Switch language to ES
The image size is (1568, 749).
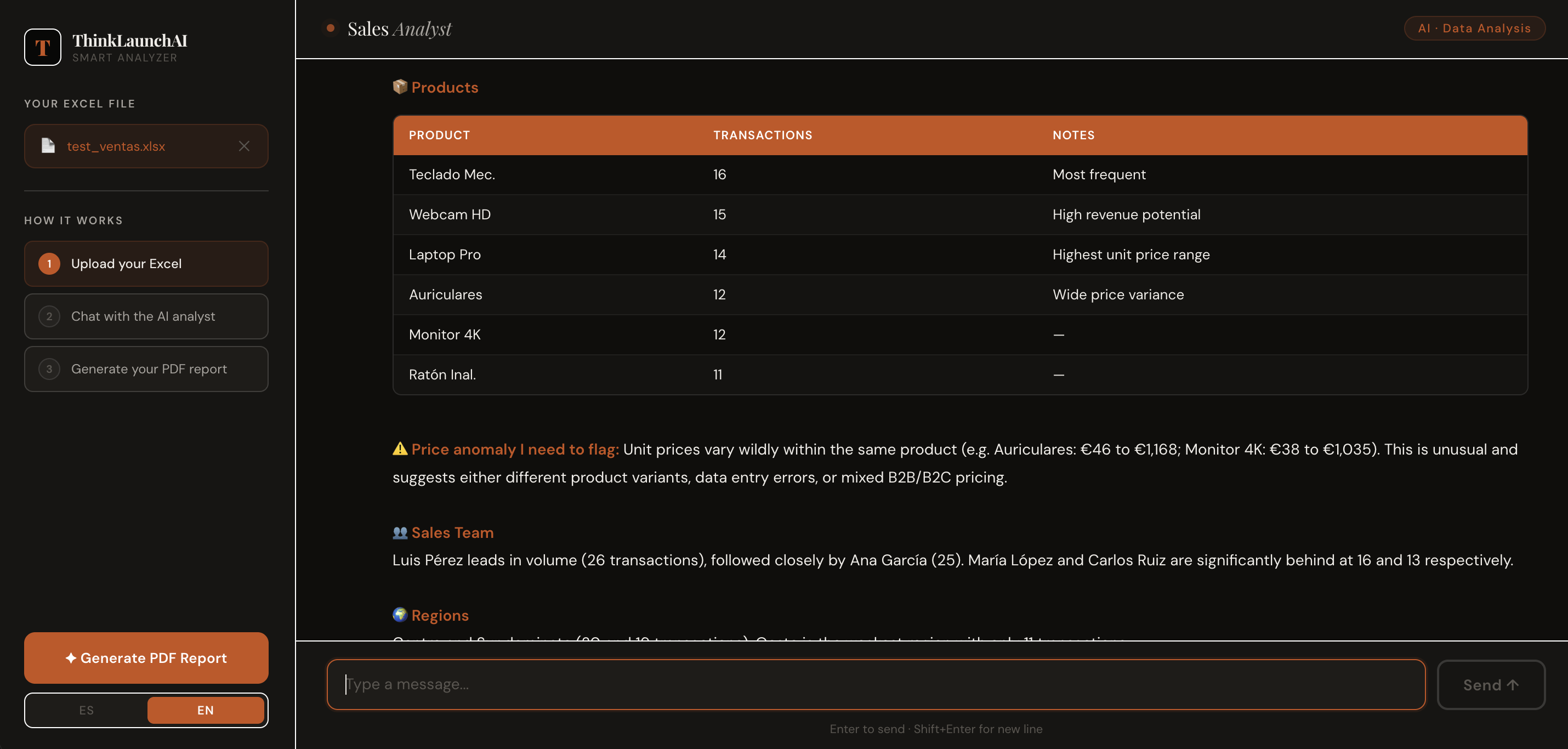[x=87, y=710]
